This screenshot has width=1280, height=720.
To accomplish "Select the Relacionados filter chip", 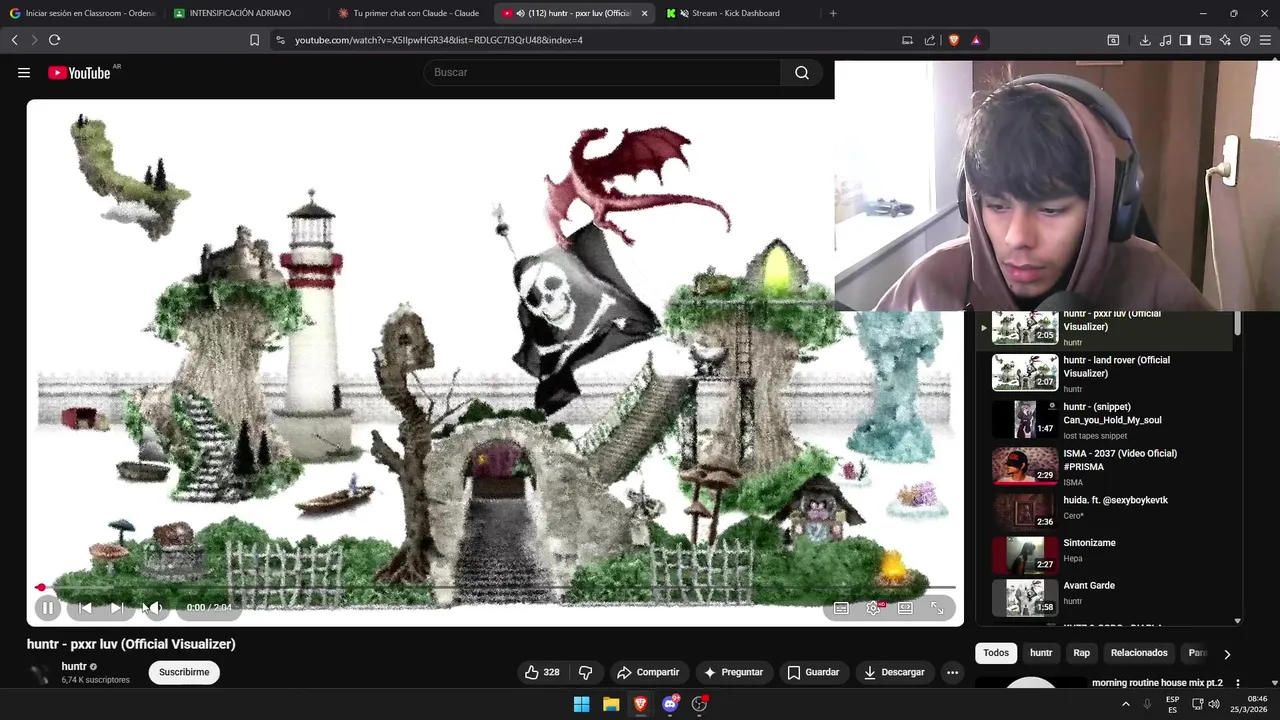I will 1139,653.
